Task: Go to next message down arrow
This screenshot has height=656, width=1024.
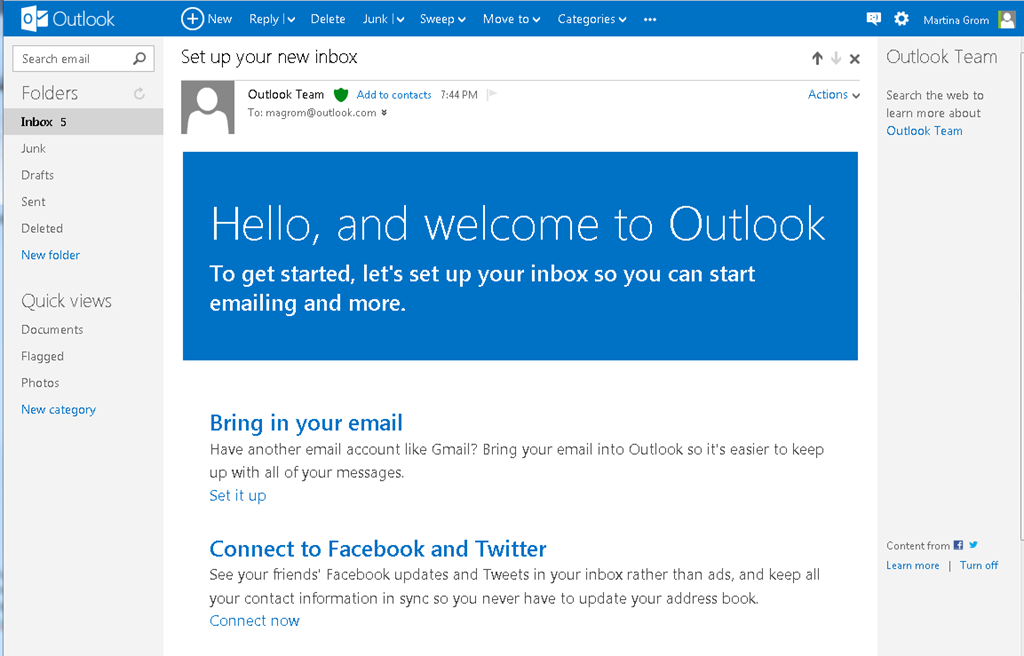Action: (836, 59)
